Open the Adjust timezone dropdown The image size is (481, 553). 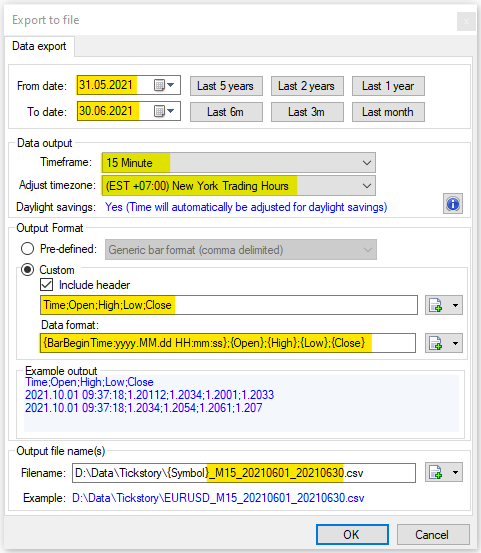[x=238, y=186]
